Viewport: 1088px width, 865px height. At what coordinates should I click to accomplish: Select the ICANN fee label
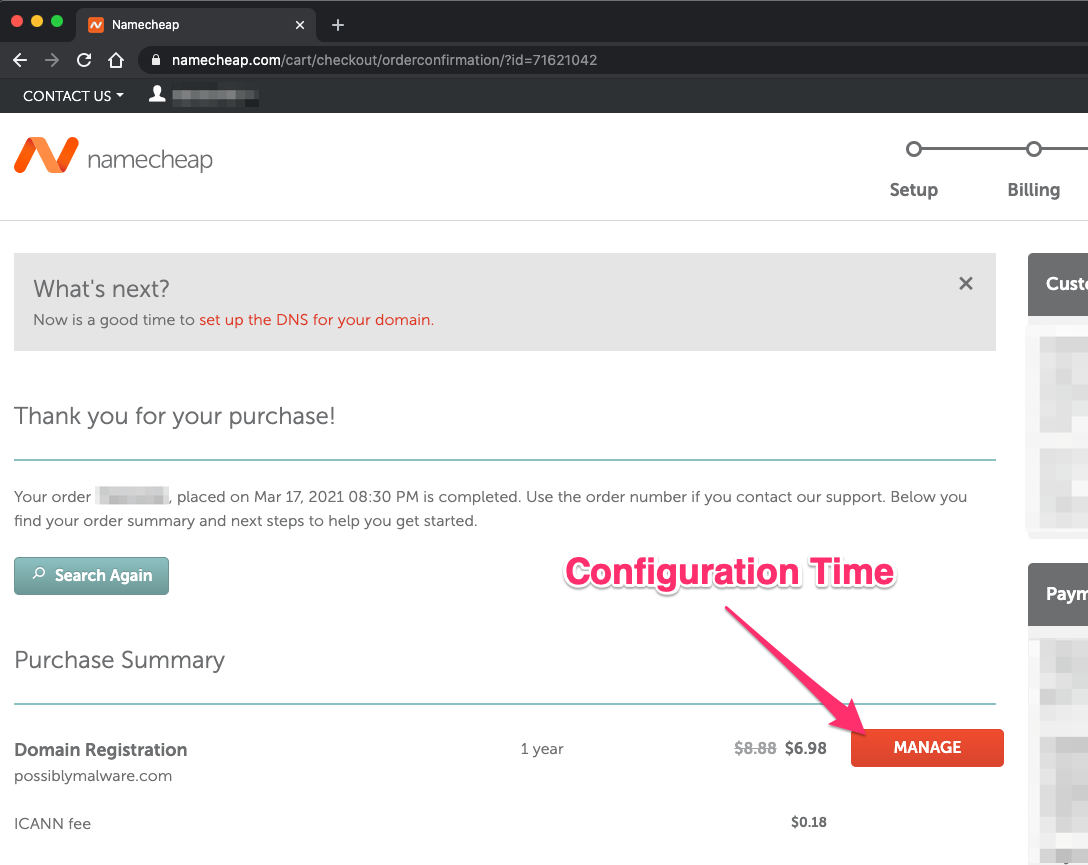pos(53,823)
